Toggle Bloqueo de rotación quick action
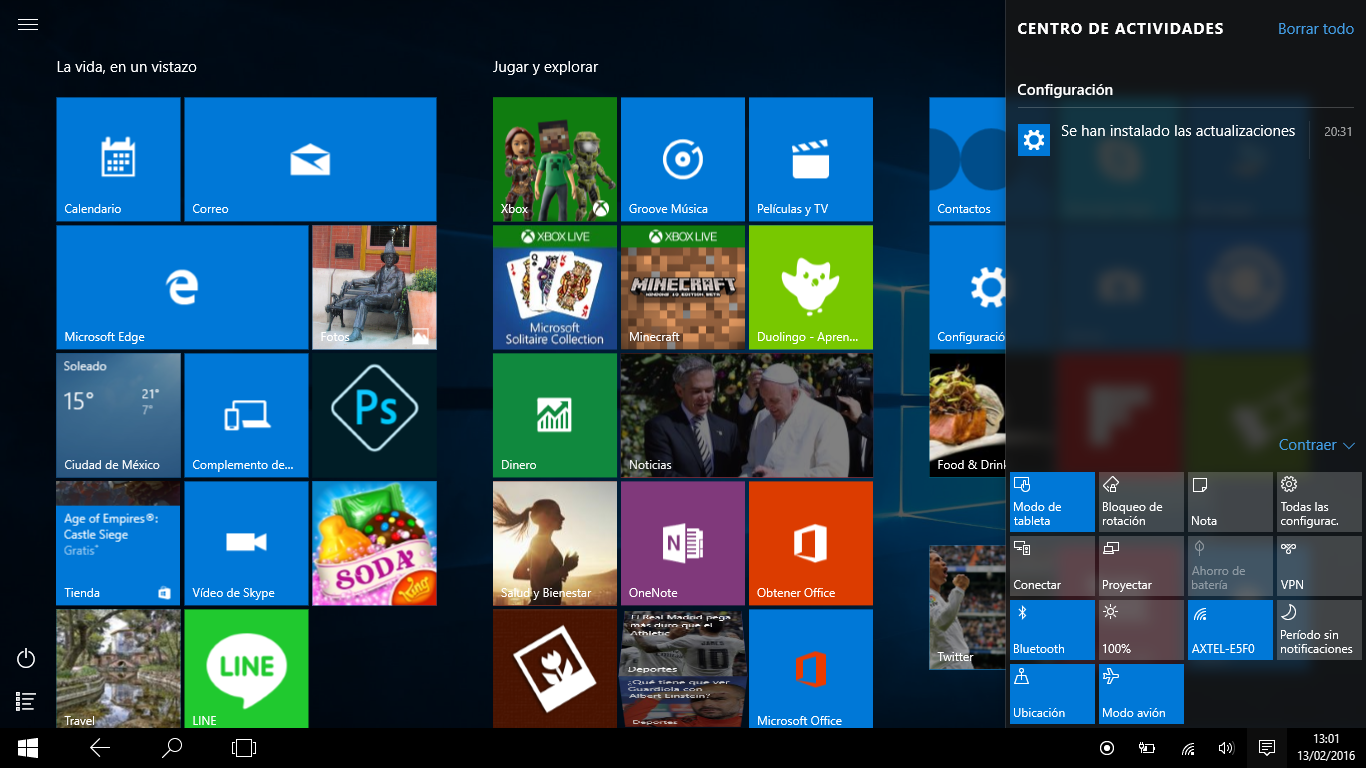 pos(1141,502)
